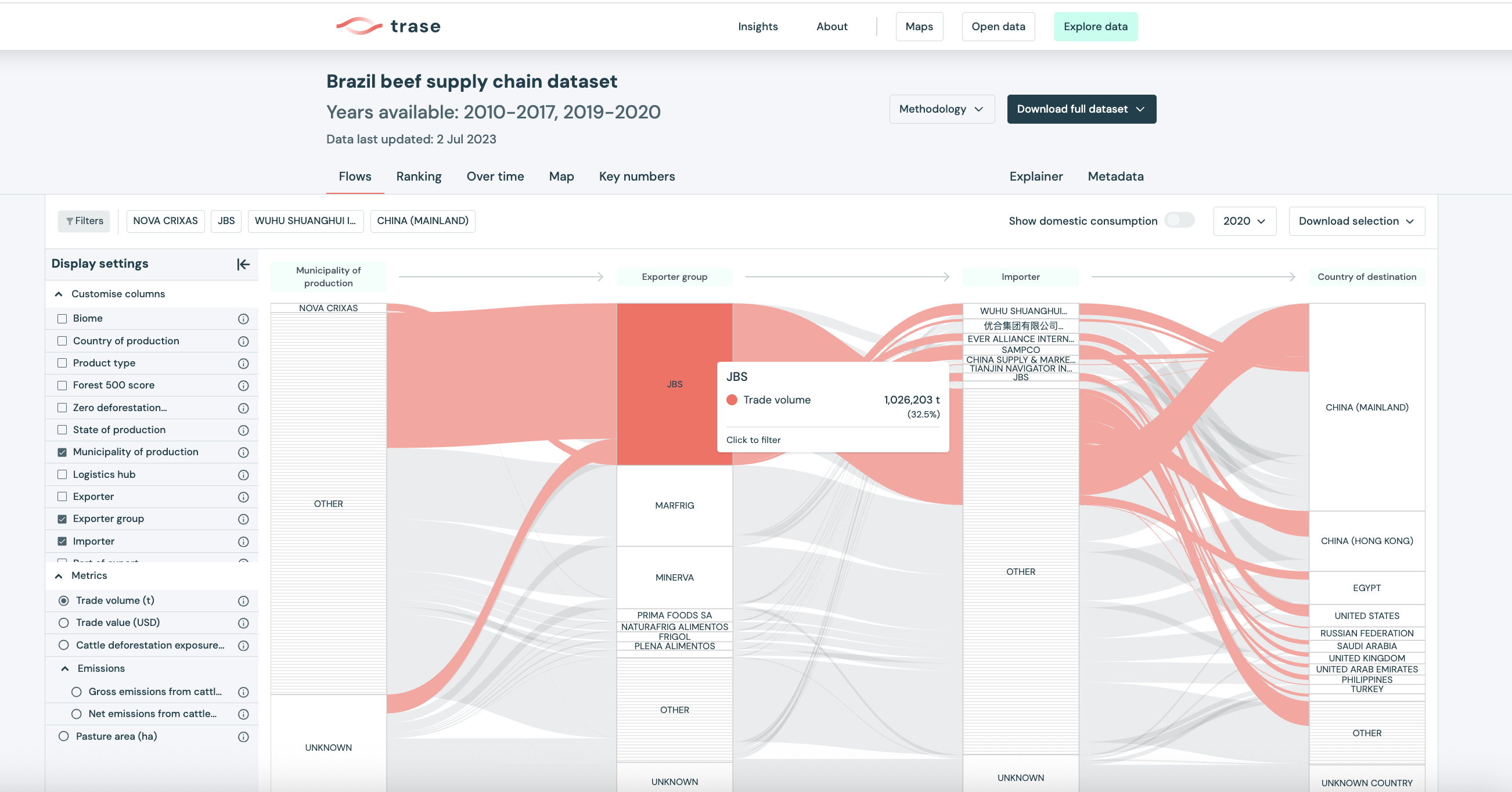Open info icon for Exporter group
The image size is (1512, 792).
tap(243, 519)
